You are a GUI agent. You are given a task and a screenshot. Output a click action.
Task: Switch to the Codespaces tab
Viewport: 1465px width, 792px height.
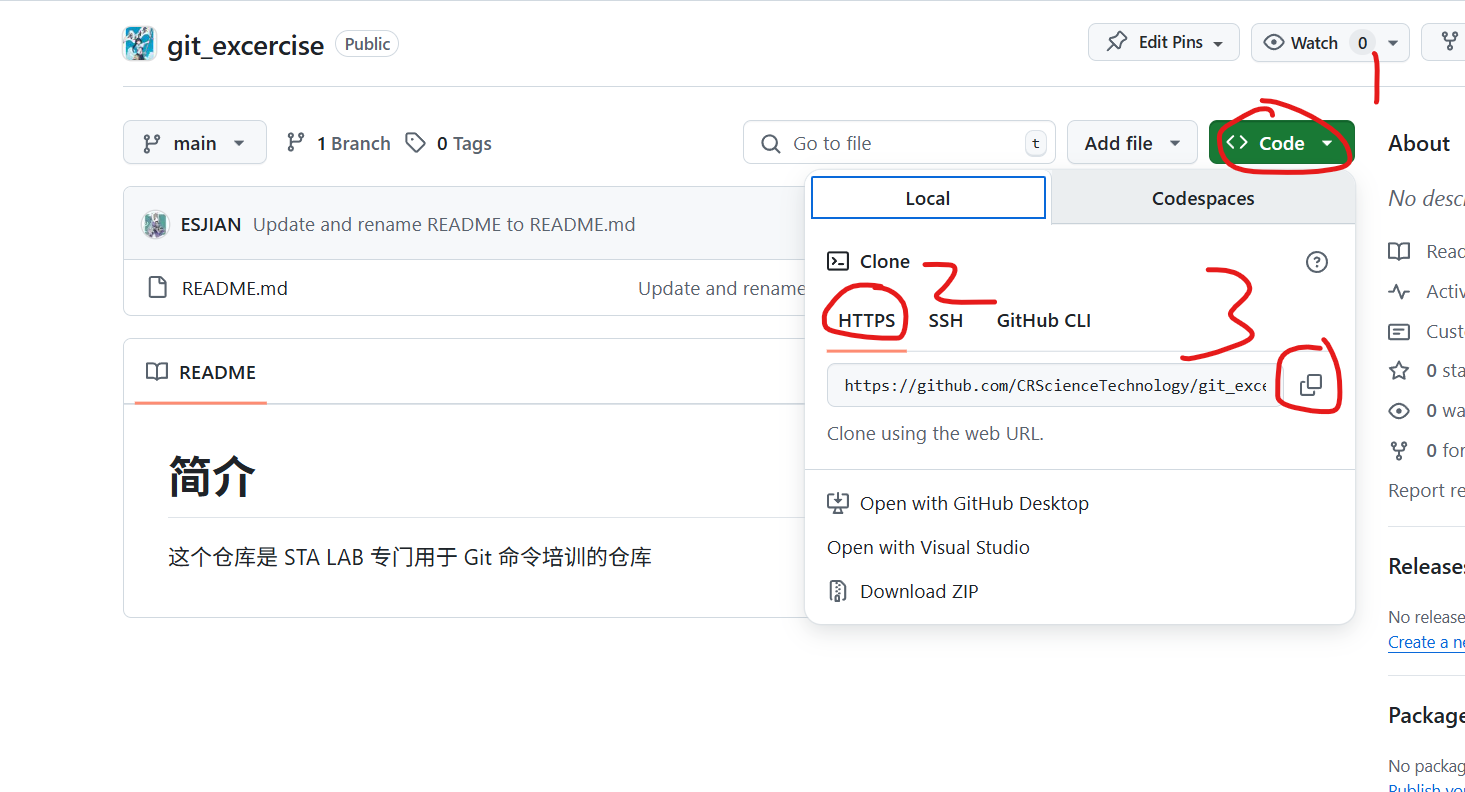1203,198
